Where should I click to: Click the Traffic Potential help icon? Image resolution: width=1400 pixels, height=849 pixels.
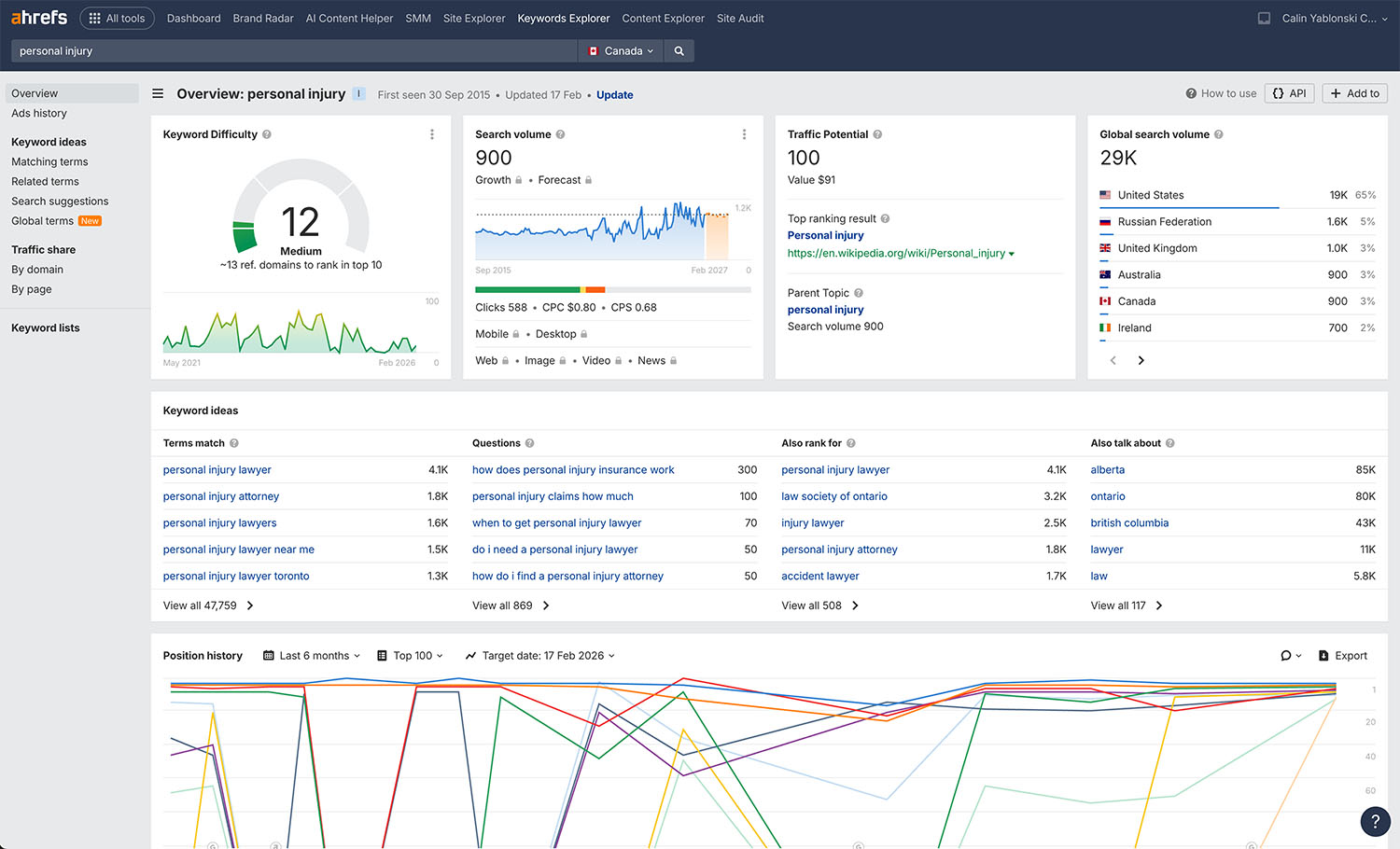876,134
